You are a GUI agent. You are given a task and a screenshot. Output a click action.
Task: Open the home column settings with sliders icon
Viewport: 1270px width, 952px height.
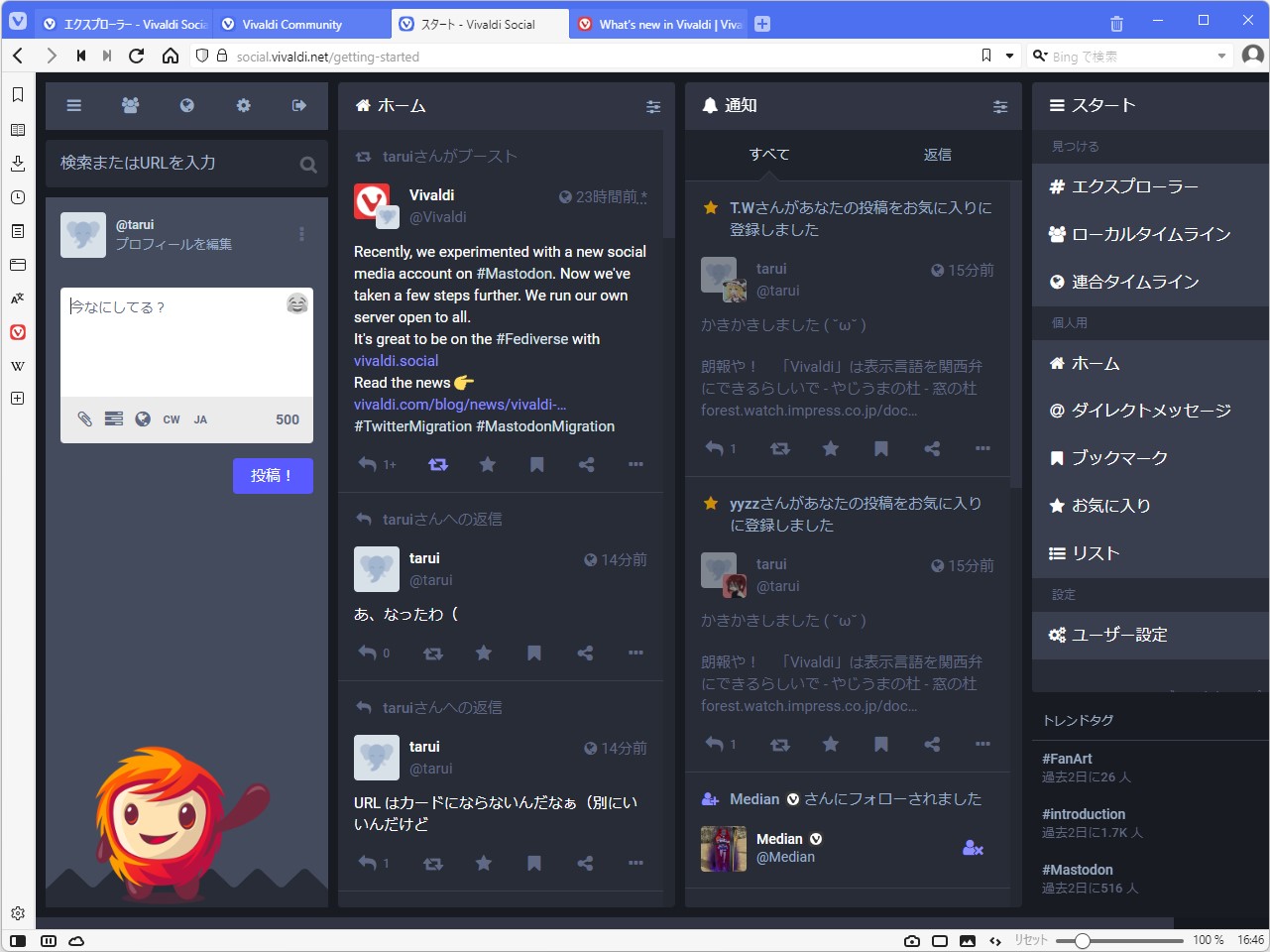click(653, 106)
